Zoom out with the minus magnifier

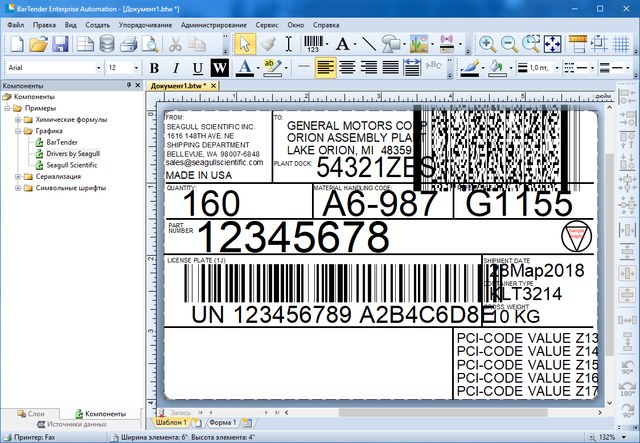509,44
